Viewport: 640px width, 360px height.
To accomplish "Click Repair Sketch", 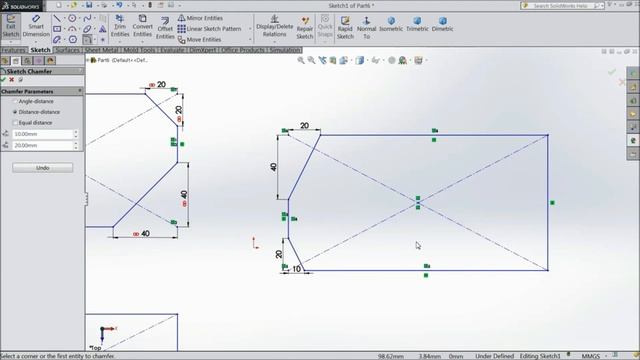I will [x=304, y=28].
